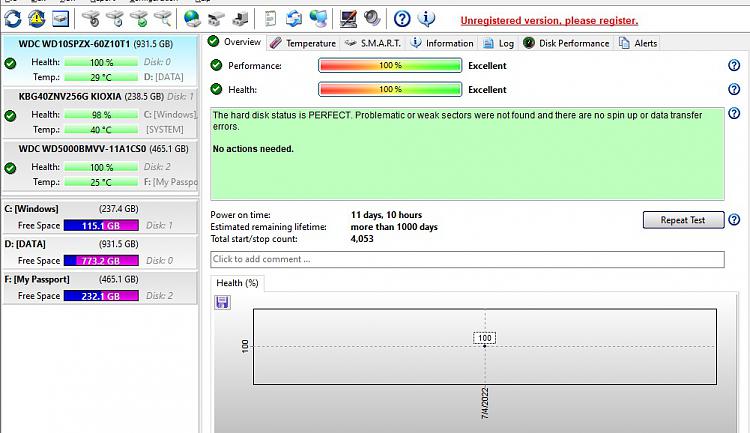Click the Performance 100 % gradient bar
Viewport: 750px width, 433px height.
point(390,65)
